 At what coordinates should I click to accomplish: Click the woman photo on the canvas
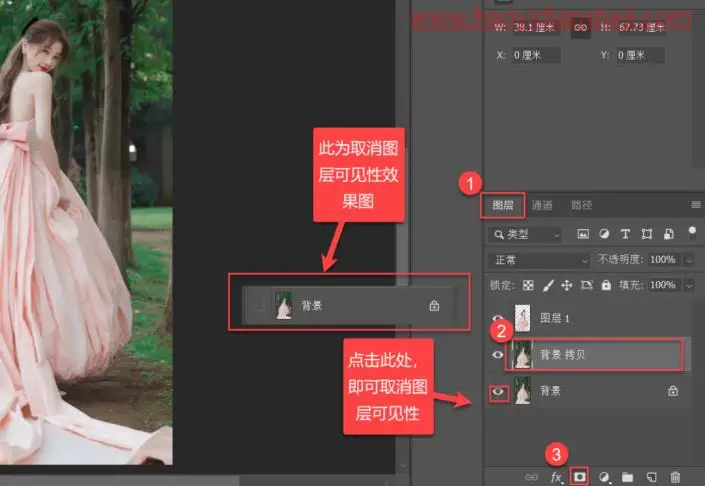click(86, 232)
